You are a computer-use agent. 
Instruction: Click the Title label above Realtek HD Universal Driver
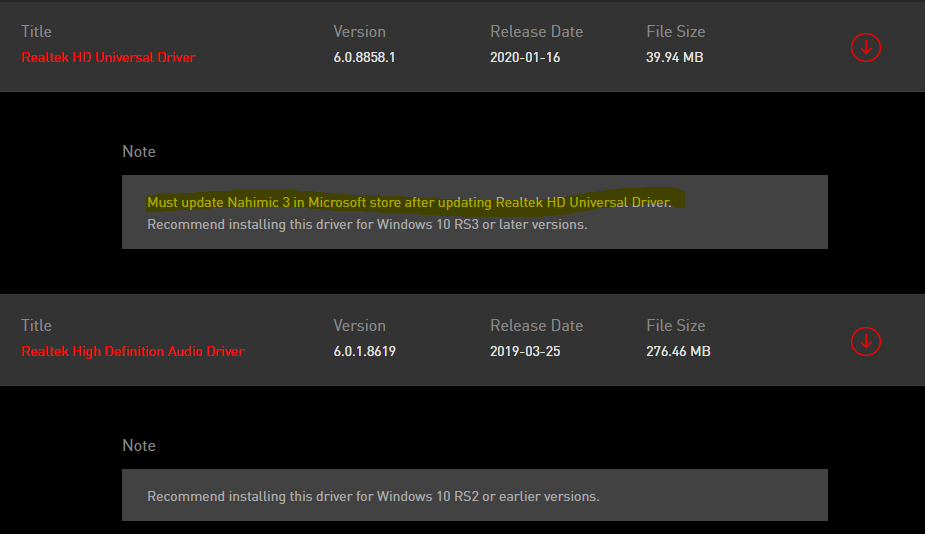(x=36, y=32)
